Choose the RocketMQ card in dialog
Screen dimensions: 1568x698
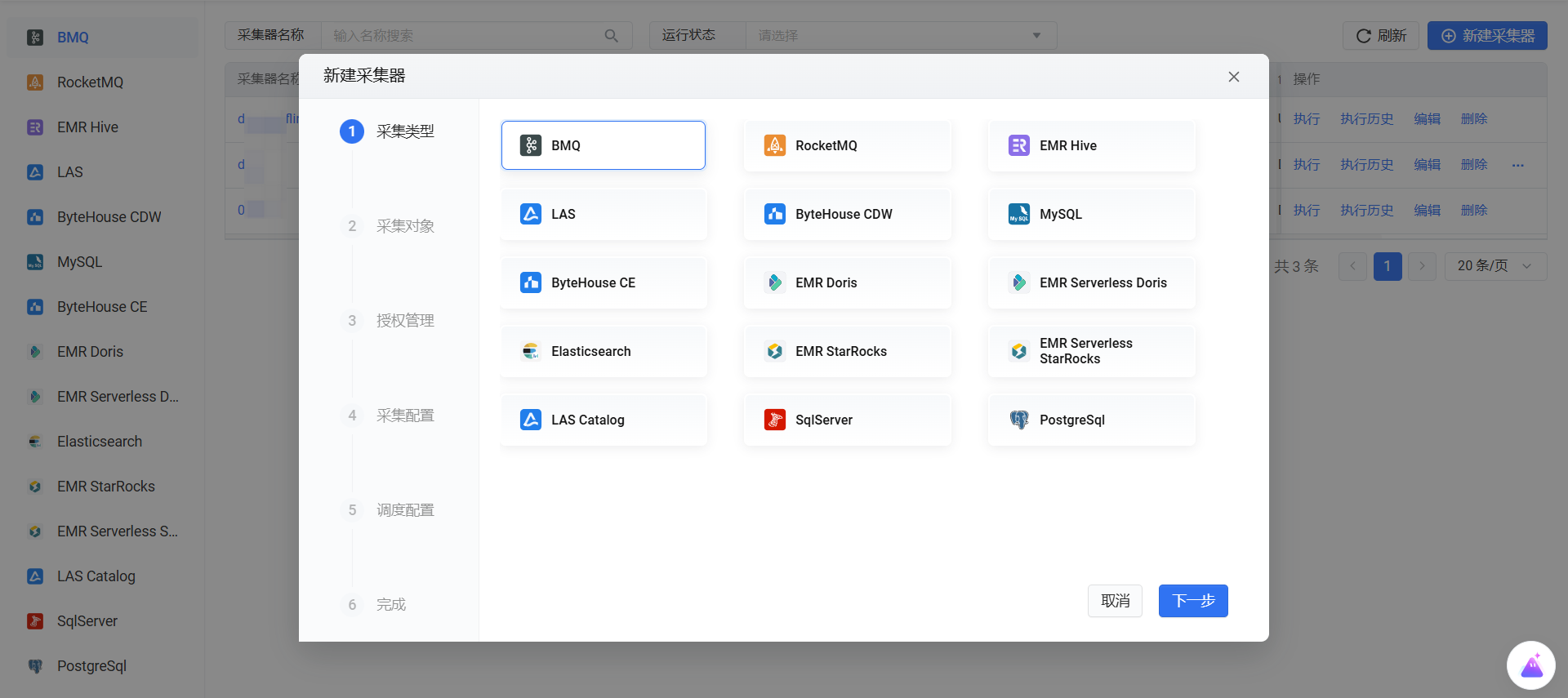(x=847, y=145)
